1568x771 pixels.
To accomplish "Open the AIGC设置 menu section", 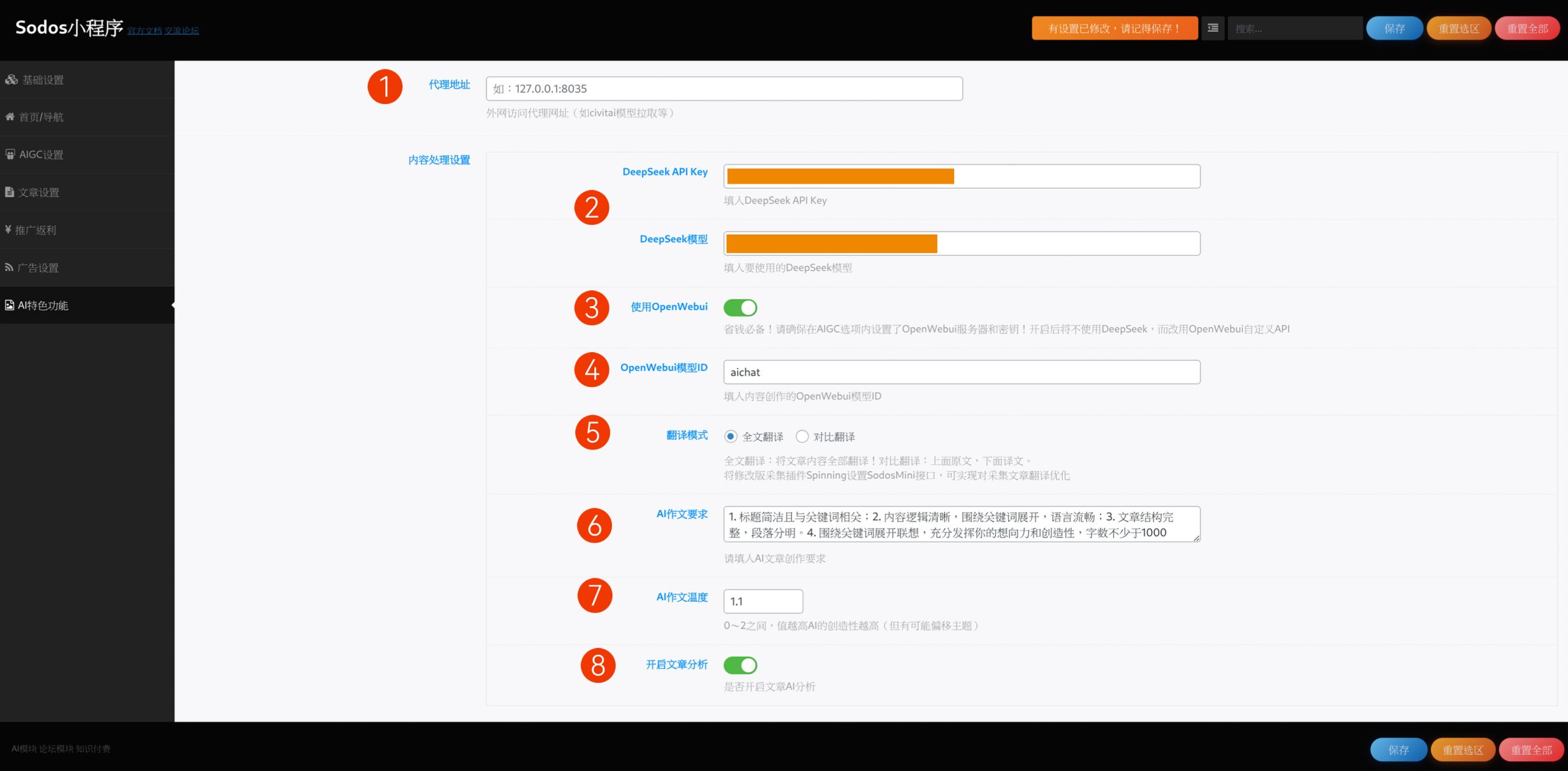I will [41, 154].
